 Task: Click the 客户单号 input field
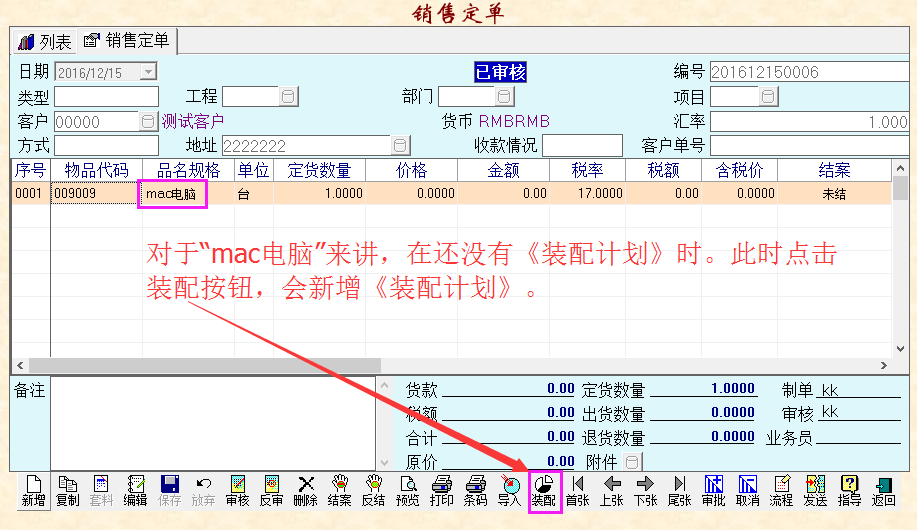pyautogui.click(x=809, y=145)
